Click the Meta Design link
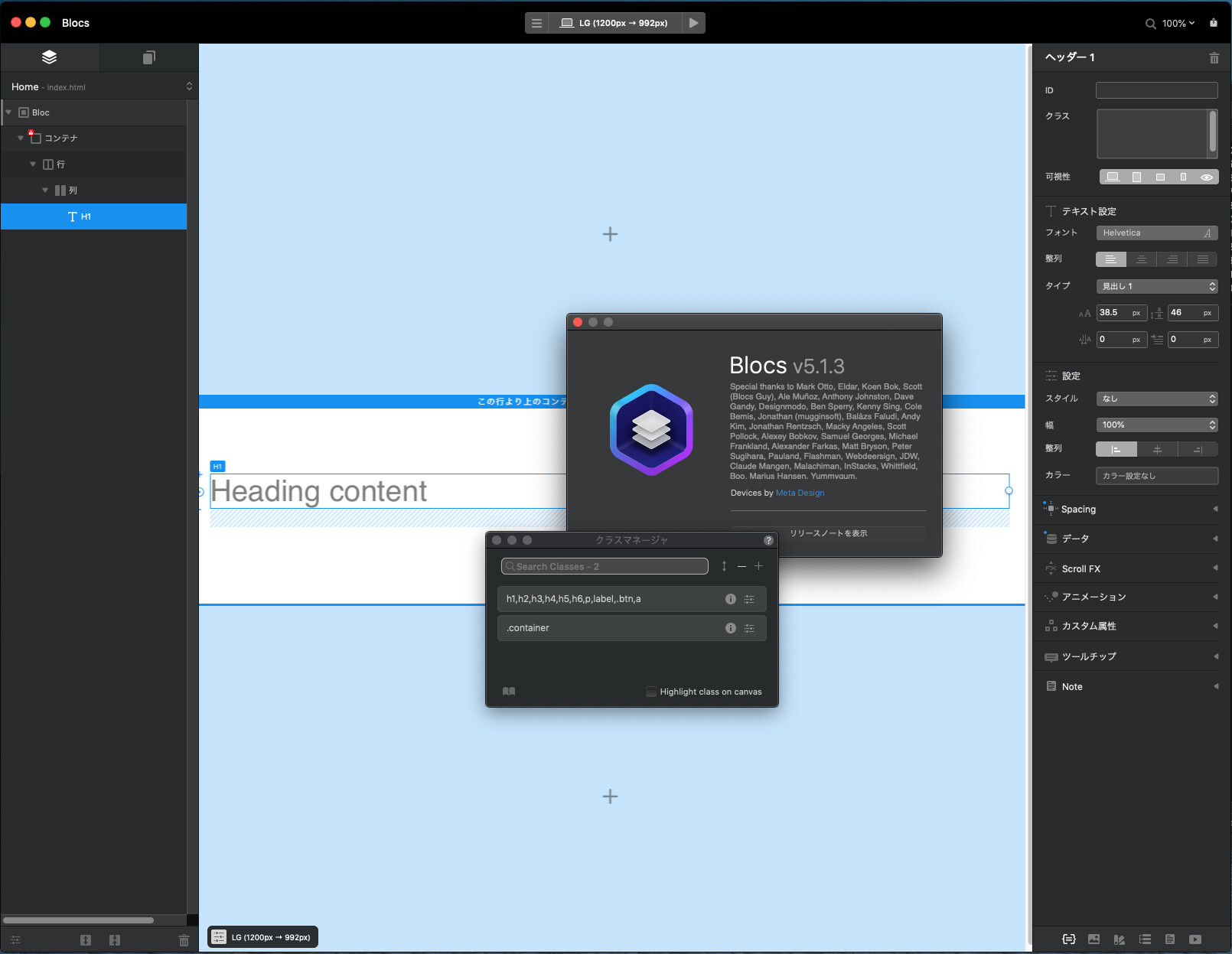Viewport: 1232px width, 954px height. click(x=800, y=493)
